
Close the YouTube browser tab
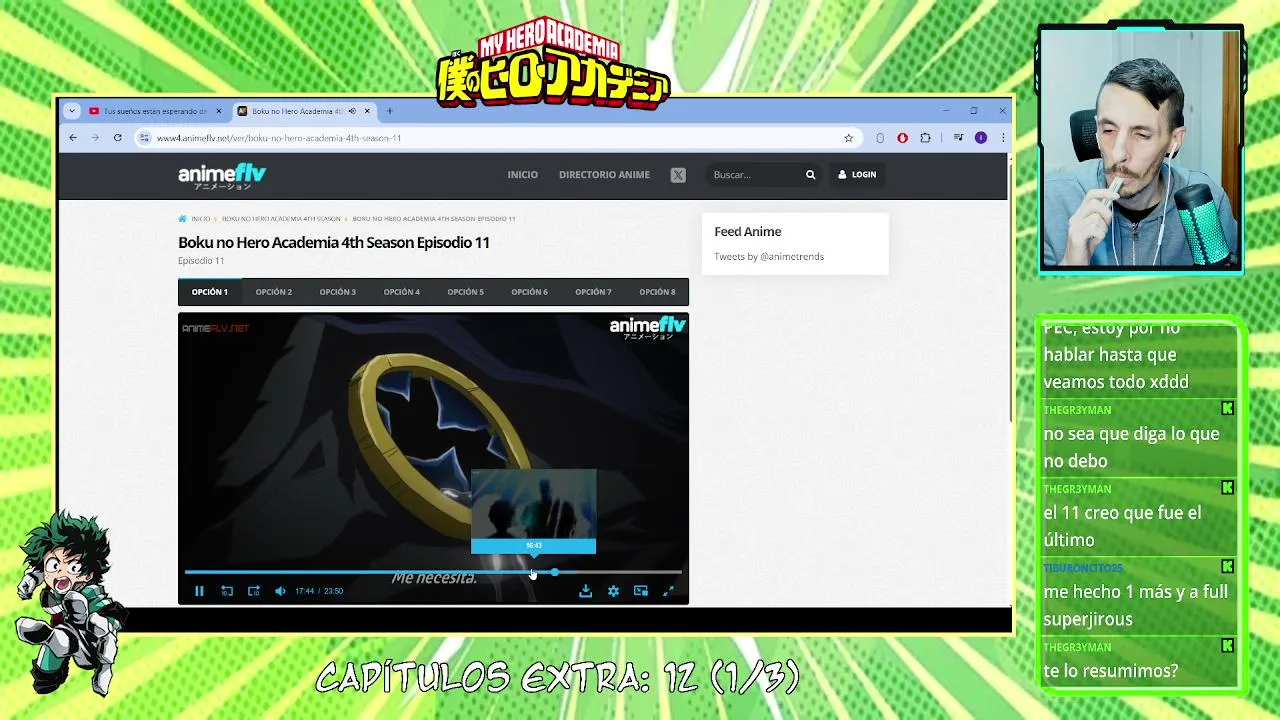[x=219, y=111]
